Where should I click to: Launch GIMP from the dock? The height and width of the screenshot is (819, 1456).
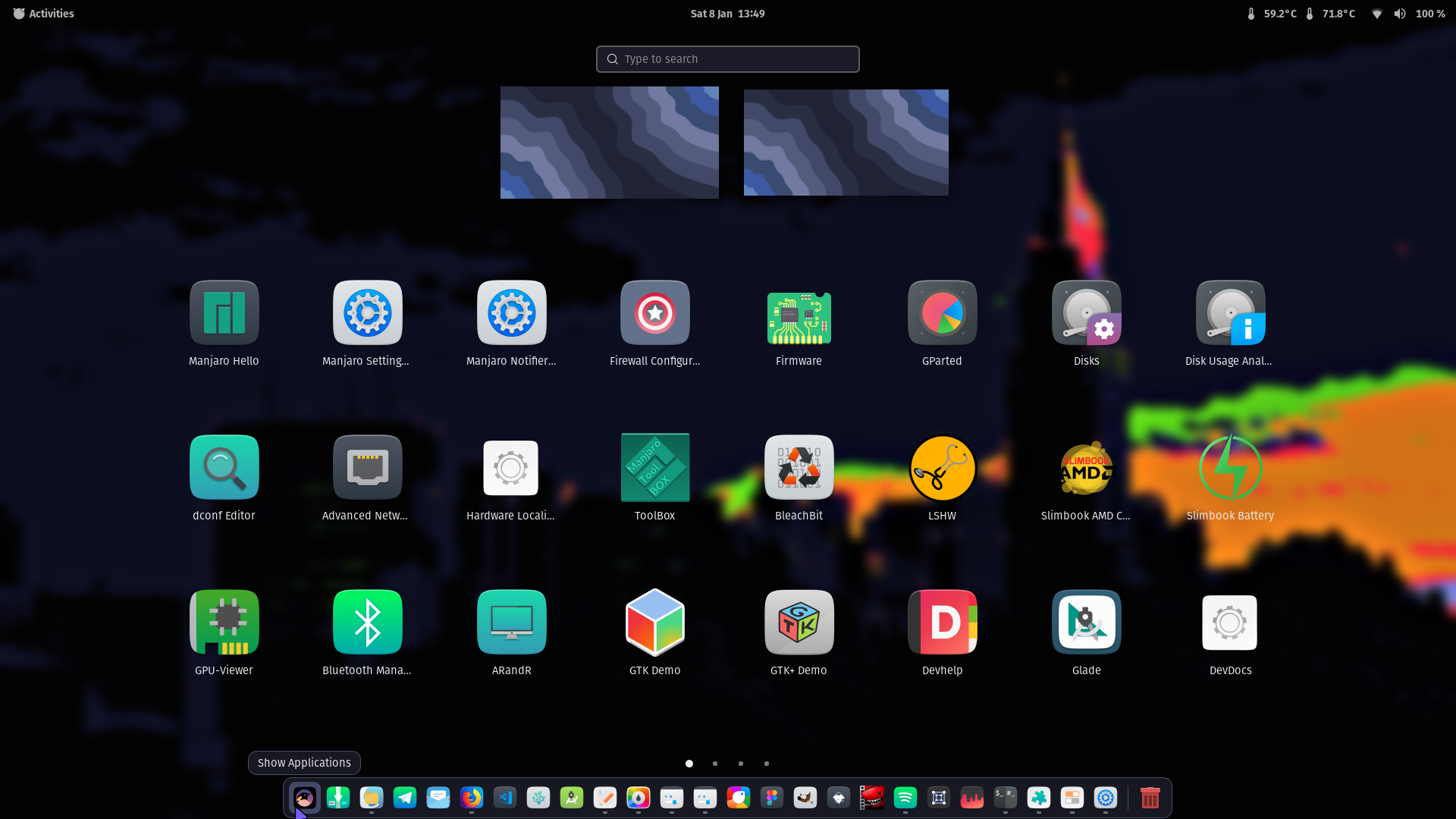point(805,798)
